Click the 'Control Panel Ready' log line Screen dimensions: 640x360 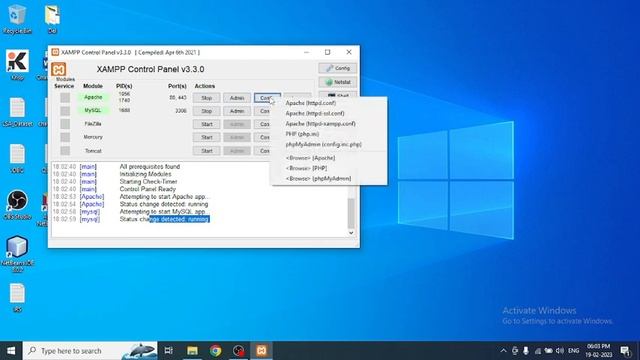147,189
